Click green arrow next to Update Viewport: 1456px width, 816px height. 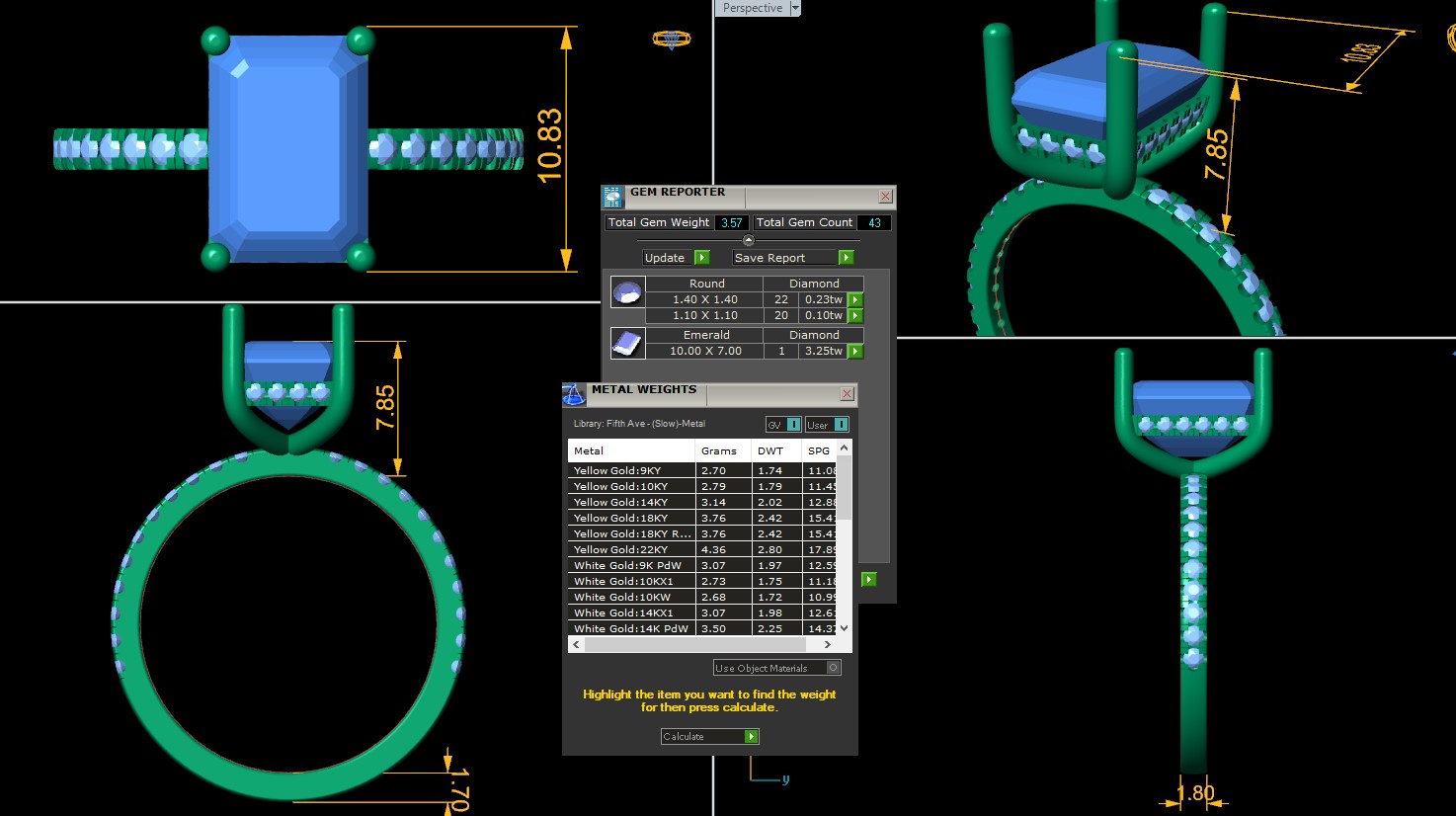pyautogui.click(x=702, y=258)
